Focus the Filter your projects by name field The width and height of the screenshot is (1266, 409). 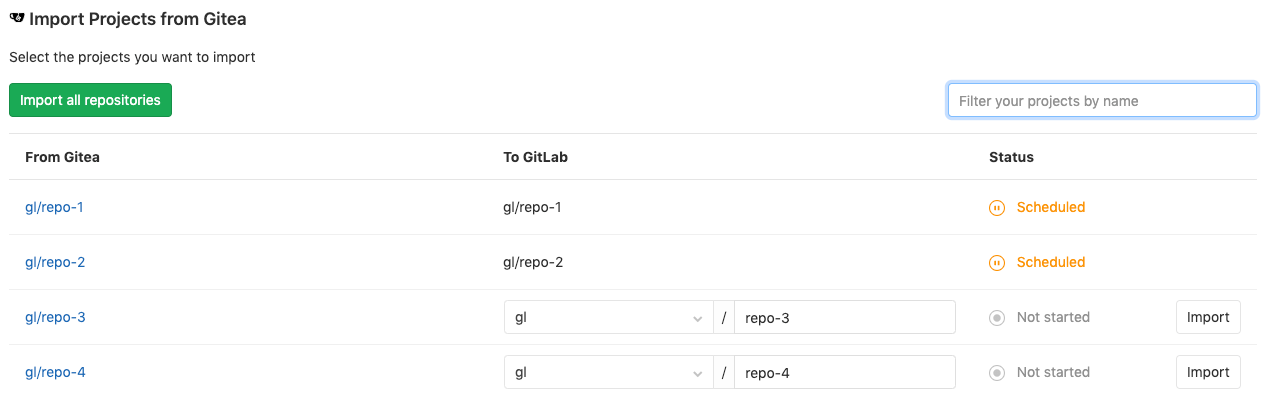pos(1101,101)
